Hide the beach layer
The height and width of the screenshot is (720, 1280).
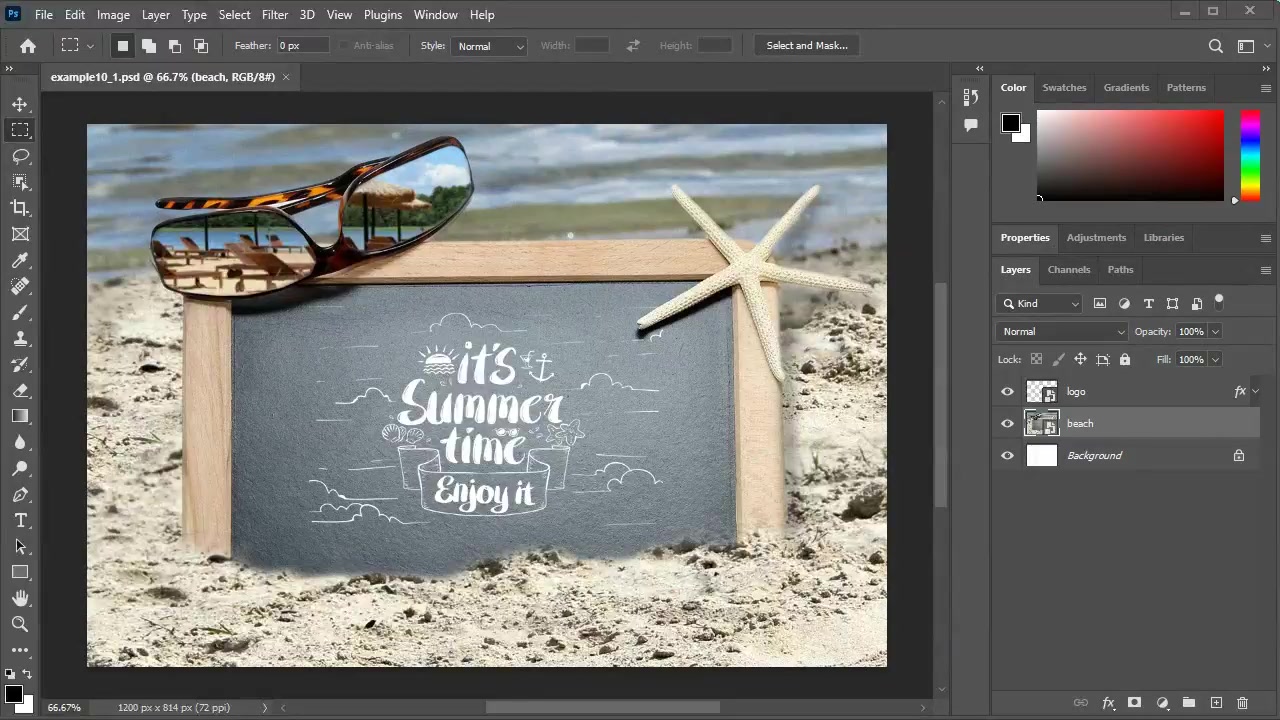pos(1007,424)
